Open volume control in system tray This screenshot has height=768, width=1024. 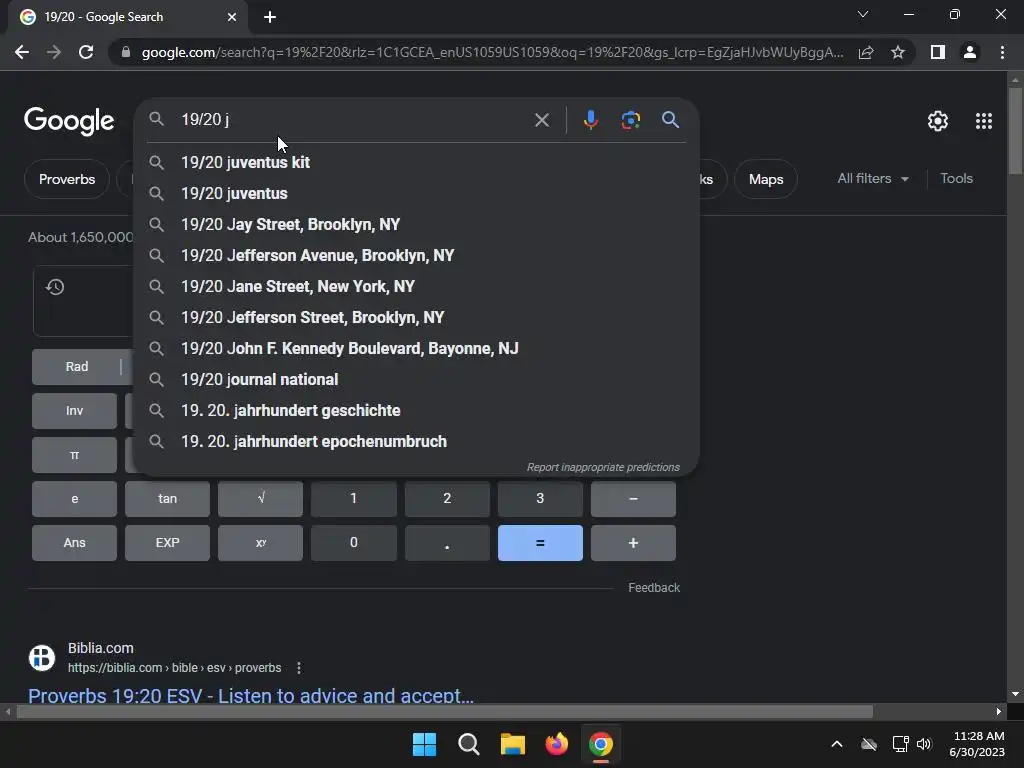pos(924,744)
